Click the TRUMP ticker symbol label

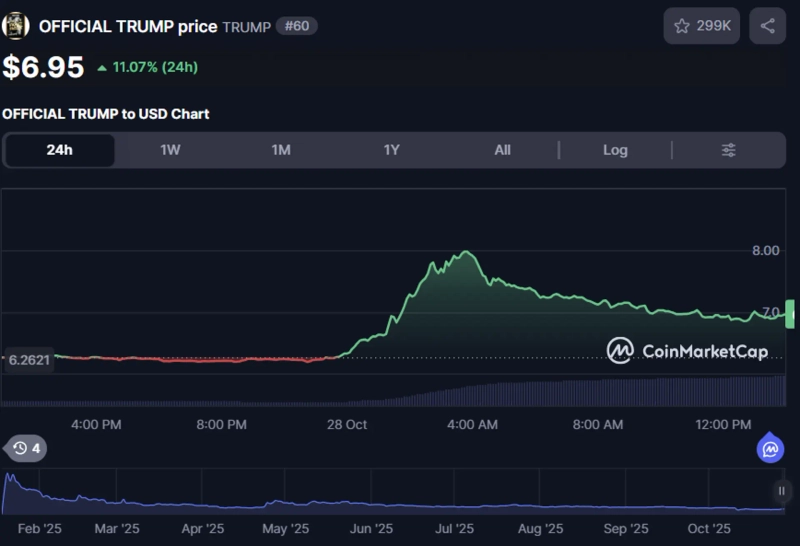click(246, 27)
